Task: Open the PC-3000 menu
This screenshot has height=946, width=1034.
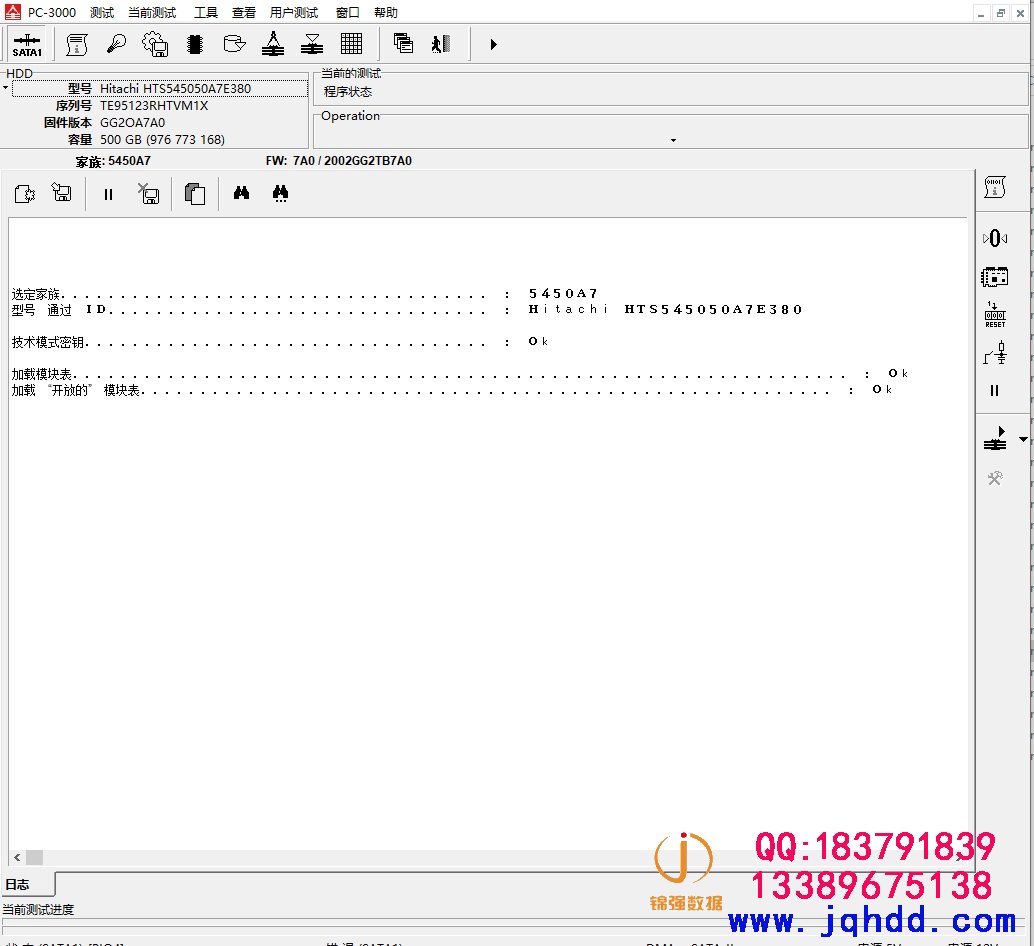Action: click(51, 13)
